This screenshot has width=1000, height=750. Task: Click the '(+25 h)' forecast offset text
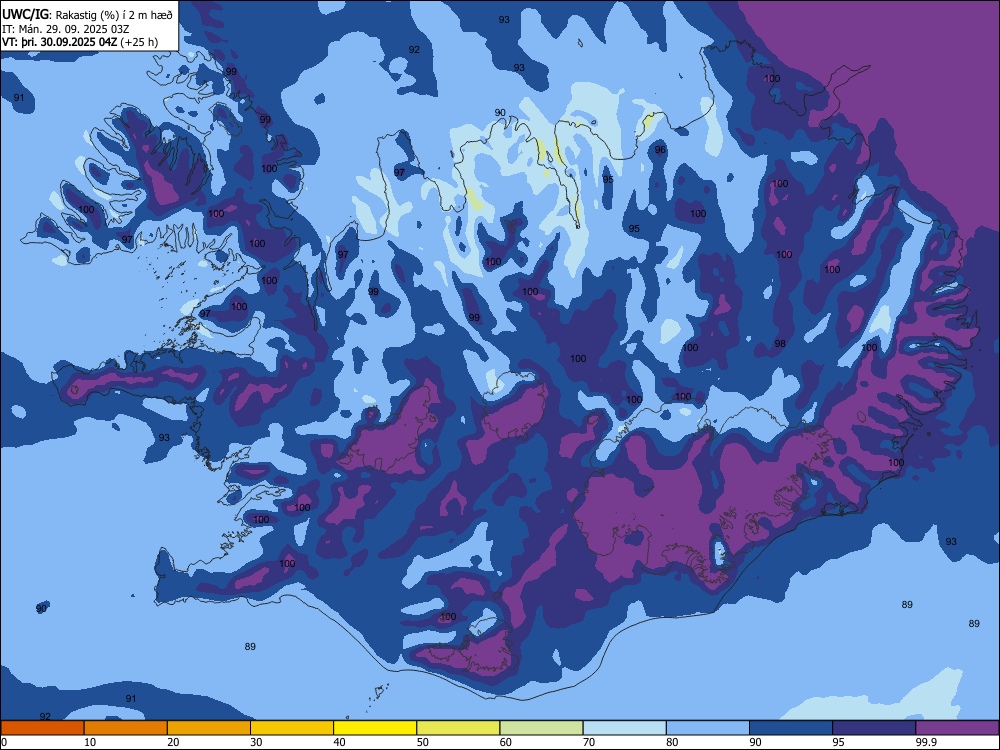coord(139,42)
